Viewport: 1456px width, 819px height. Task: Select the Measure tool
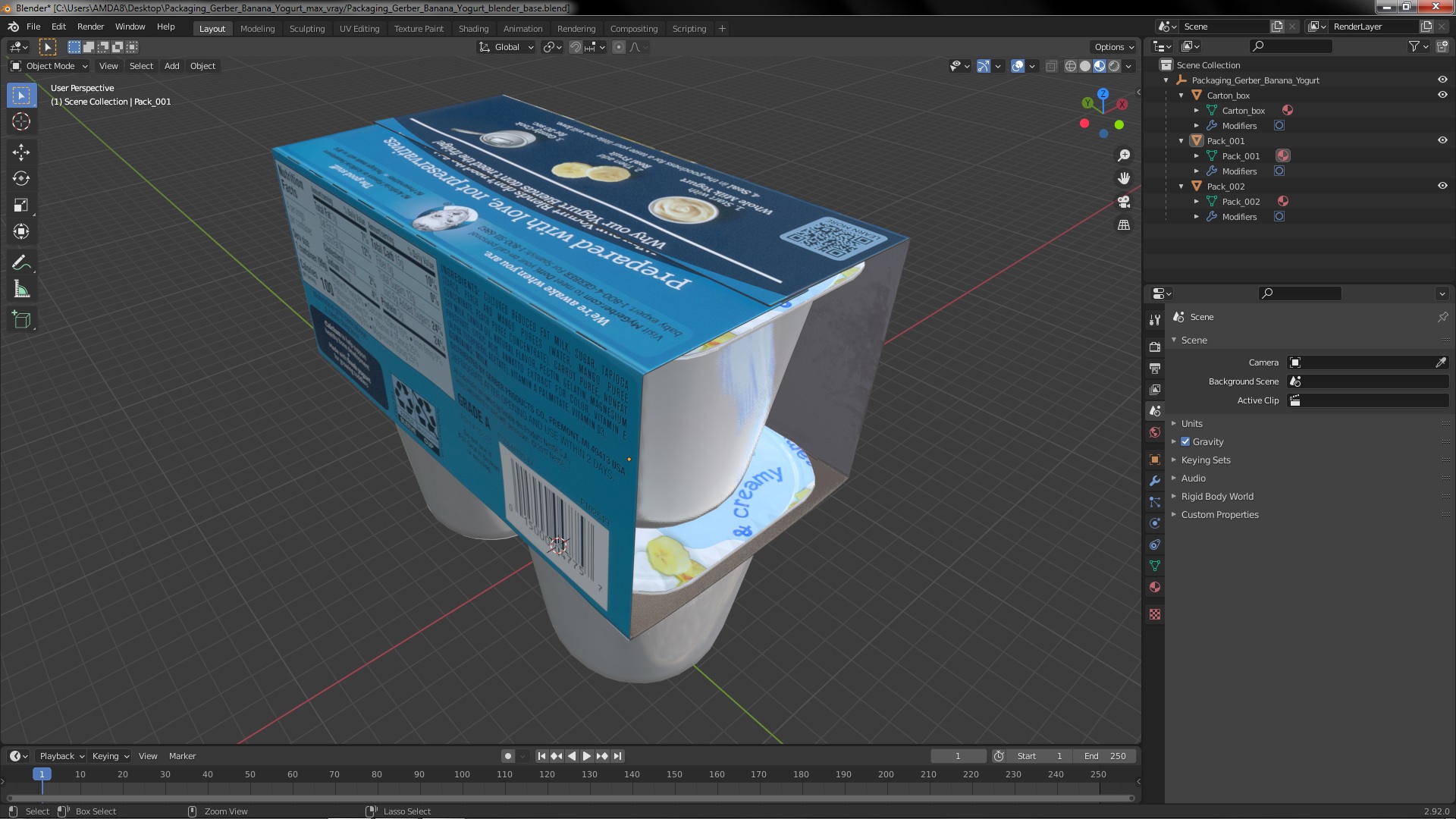pyautogui.click(x=21, y=289)
